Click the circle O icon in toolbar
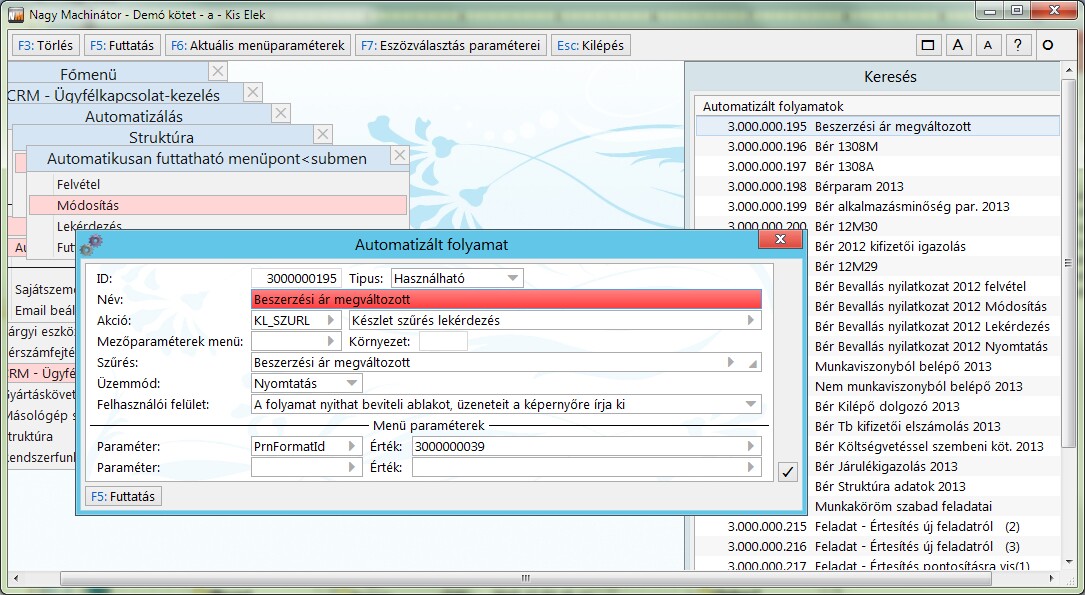This screenshot has width=1085, height=595. (x=1048, y=45)
